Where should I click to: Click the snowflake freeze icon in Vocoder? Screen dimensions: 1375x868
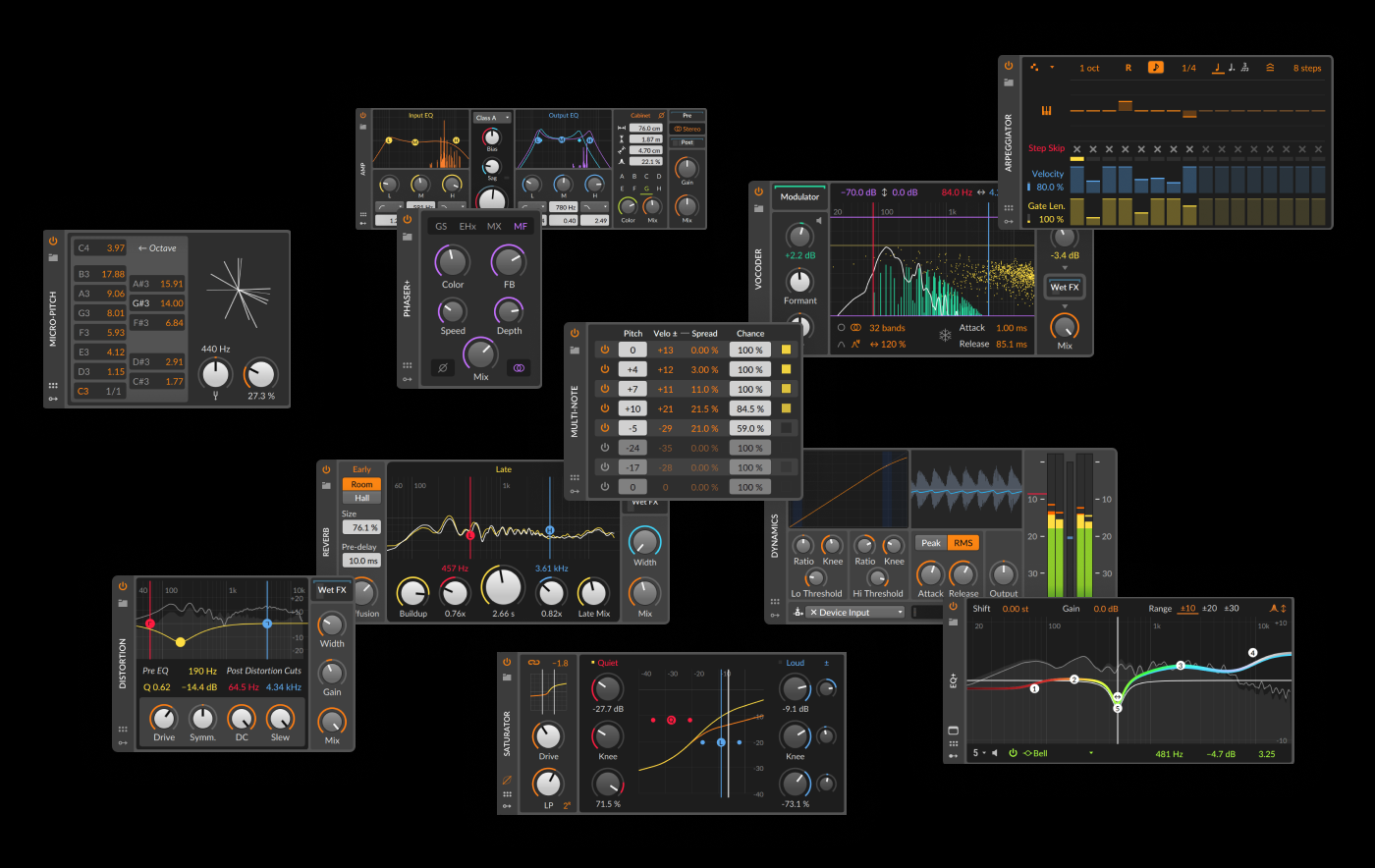click(x=945, y=336)
